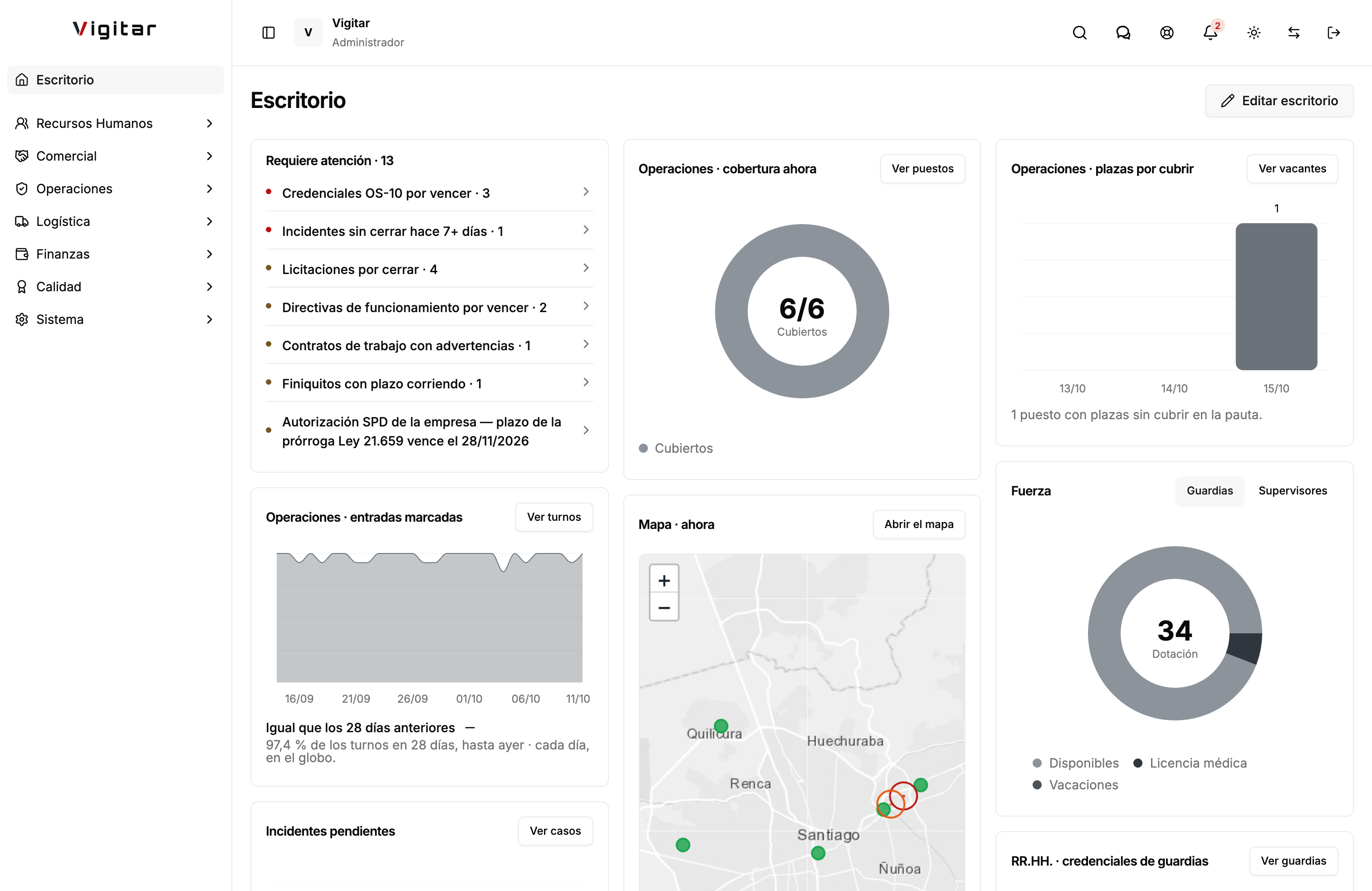The width and height of the screenshot is (1372, 891).
Task: Zoom in on the map
Action: pyautogui.click(x=664, y=580)
